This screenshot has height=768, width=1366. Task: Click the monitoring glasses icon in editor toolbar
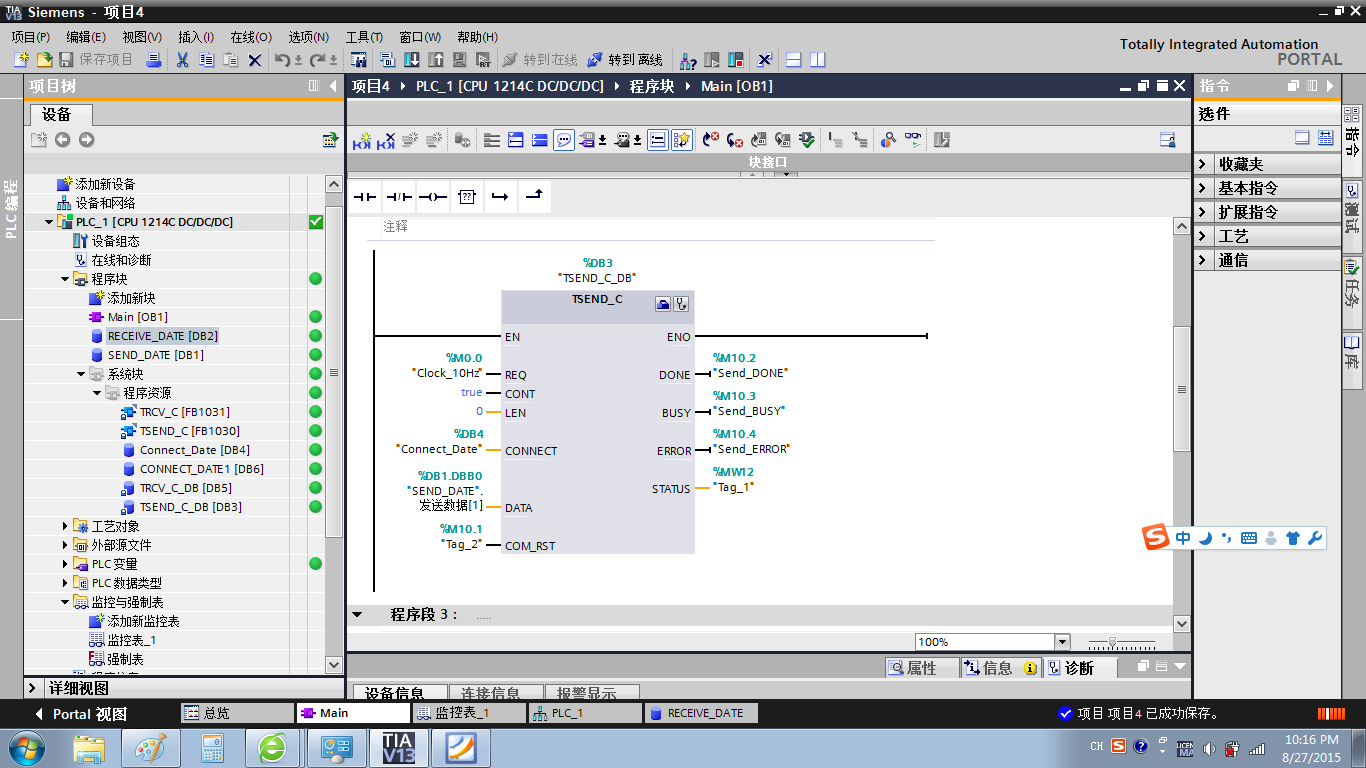(x=914, y=140)
